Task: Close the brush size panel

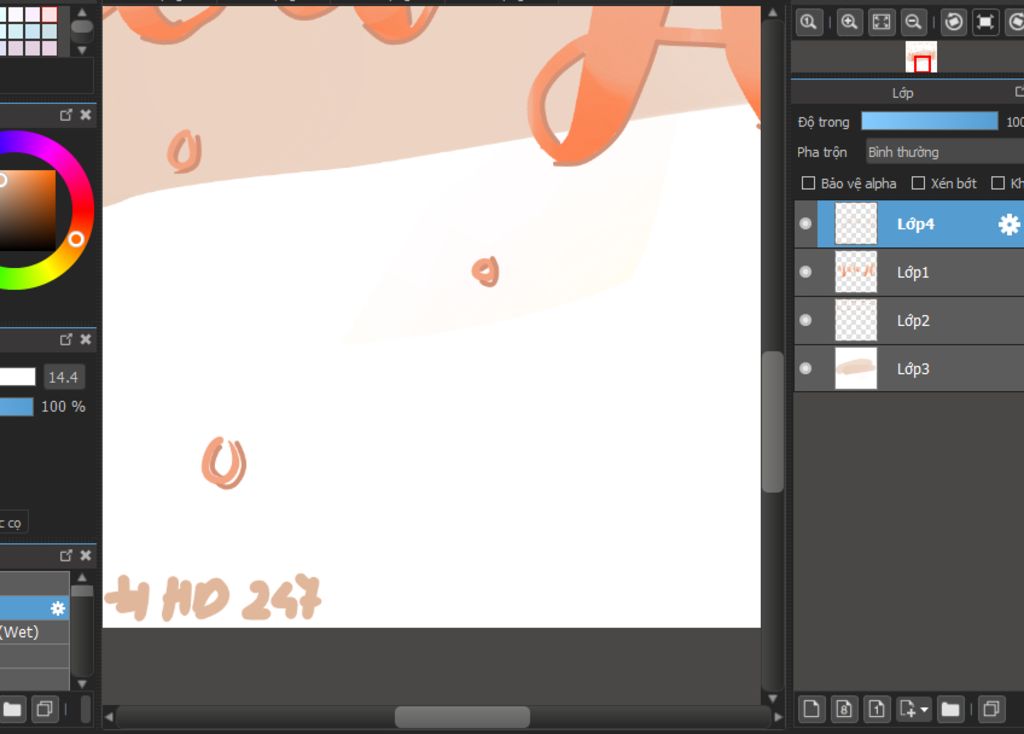Action: point(86,340)
